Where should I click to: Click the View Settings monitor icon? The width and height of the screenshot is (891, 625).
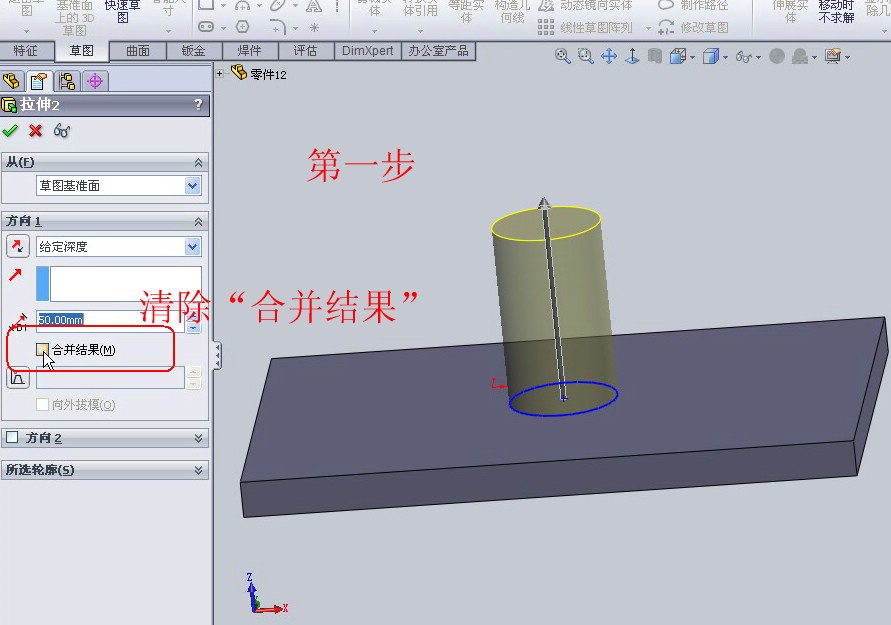pyautogui.click(x=832, y=56)
